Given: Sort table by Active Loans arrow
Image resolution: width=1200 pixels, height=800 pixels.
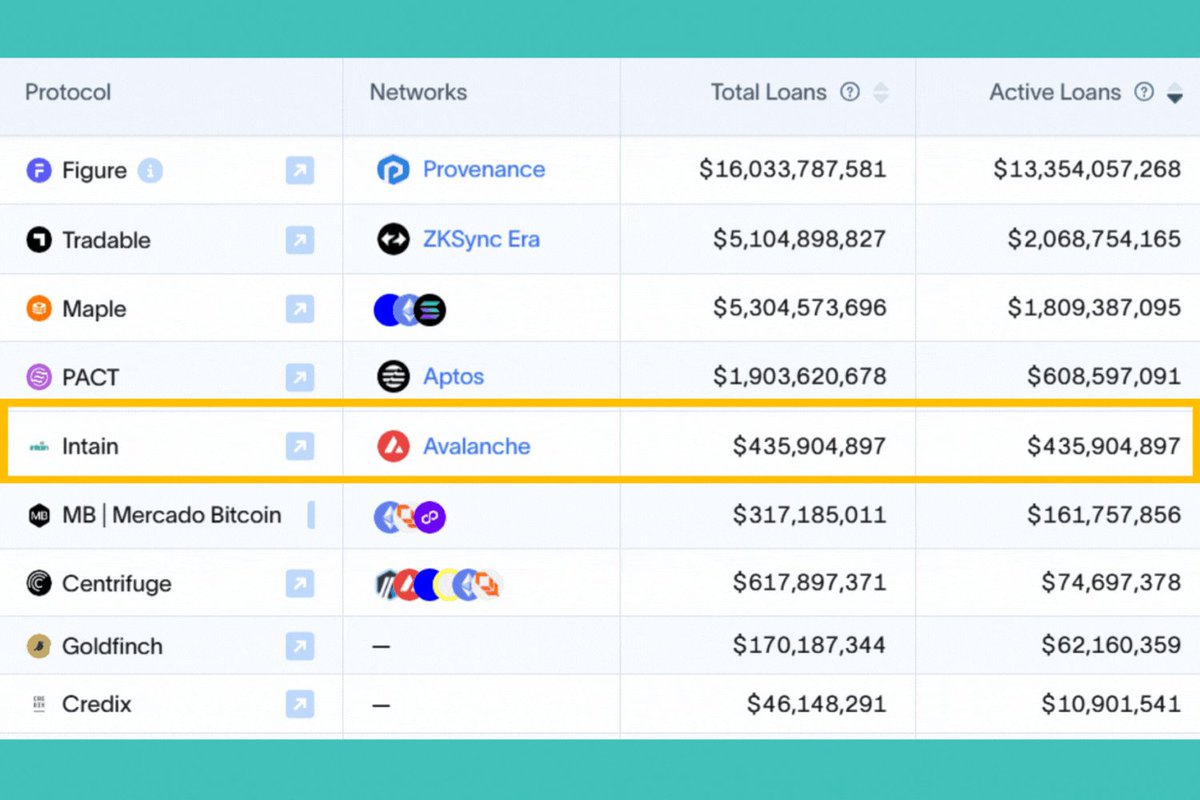Looking at the screenshot, I should [x=1175, y=94].
